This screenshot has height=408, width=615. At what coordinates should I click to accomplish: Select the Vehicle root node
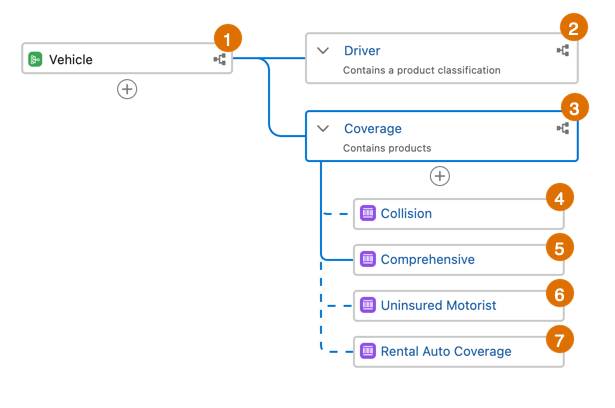127,58
